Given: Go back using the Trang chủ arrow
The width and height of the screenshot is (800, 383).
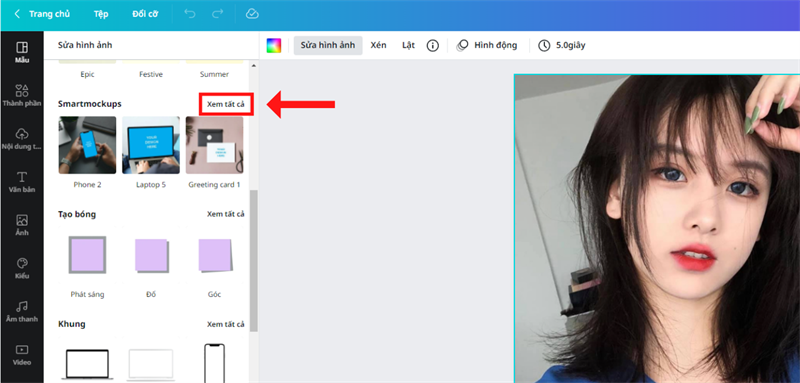Looking at the screenshot, I should pos(17,14).
